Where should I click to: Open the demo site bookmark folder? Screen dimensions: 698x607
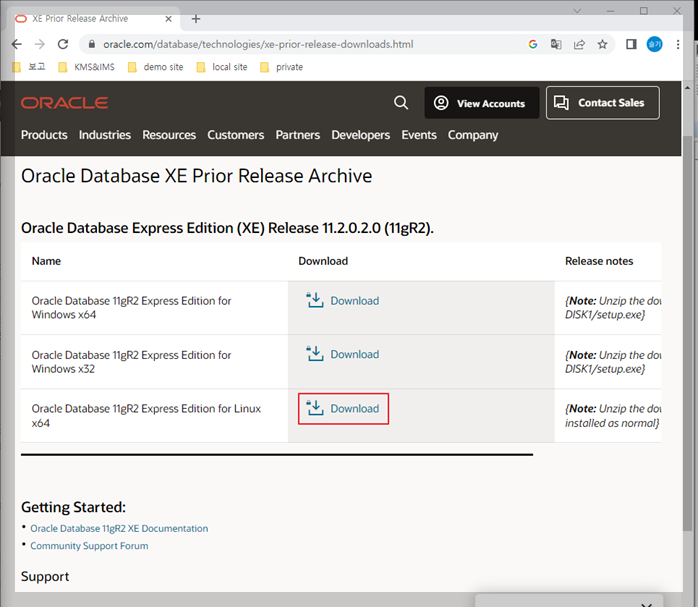155,67
